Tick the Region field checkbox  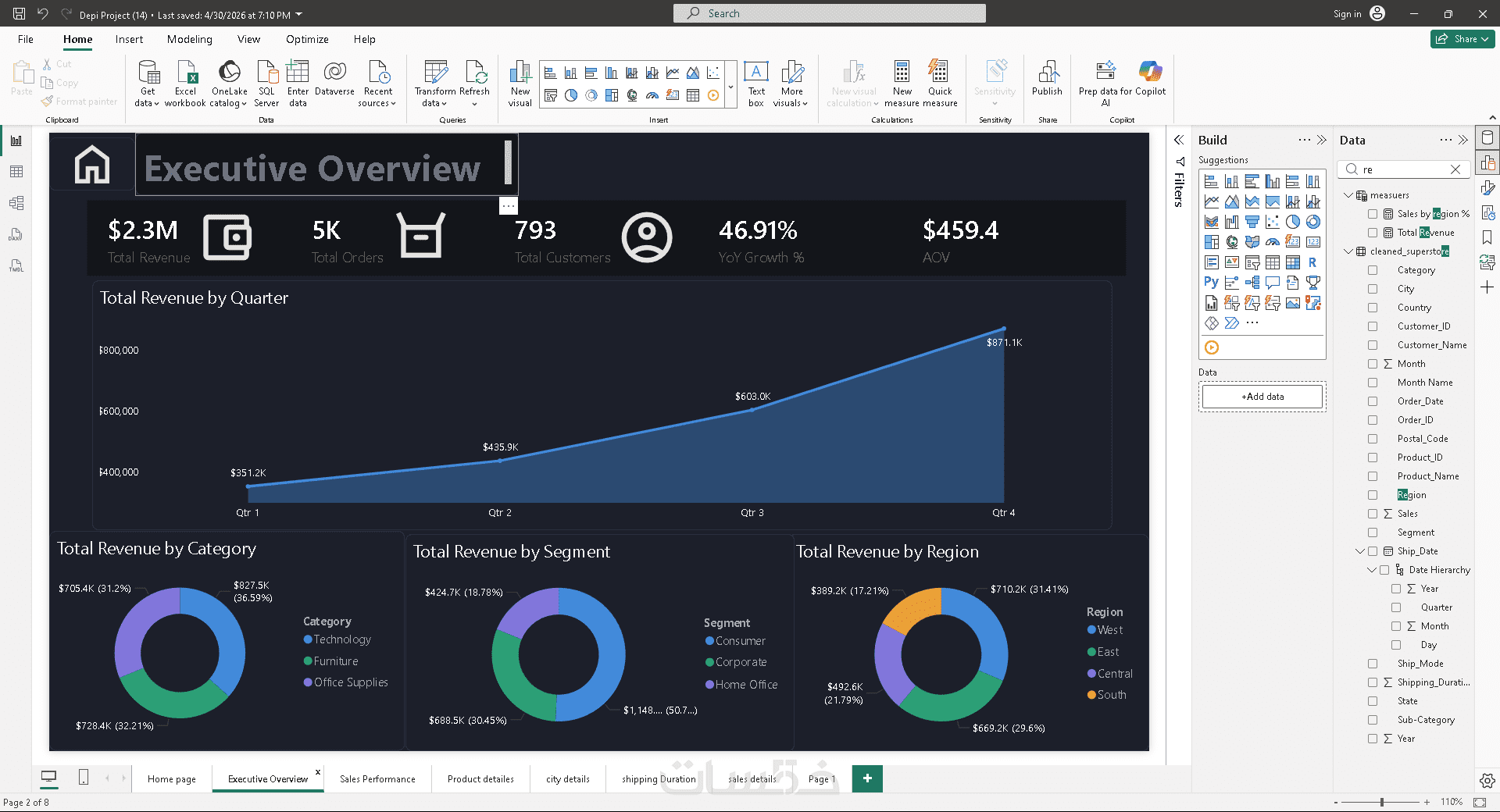click(1373, 495)
